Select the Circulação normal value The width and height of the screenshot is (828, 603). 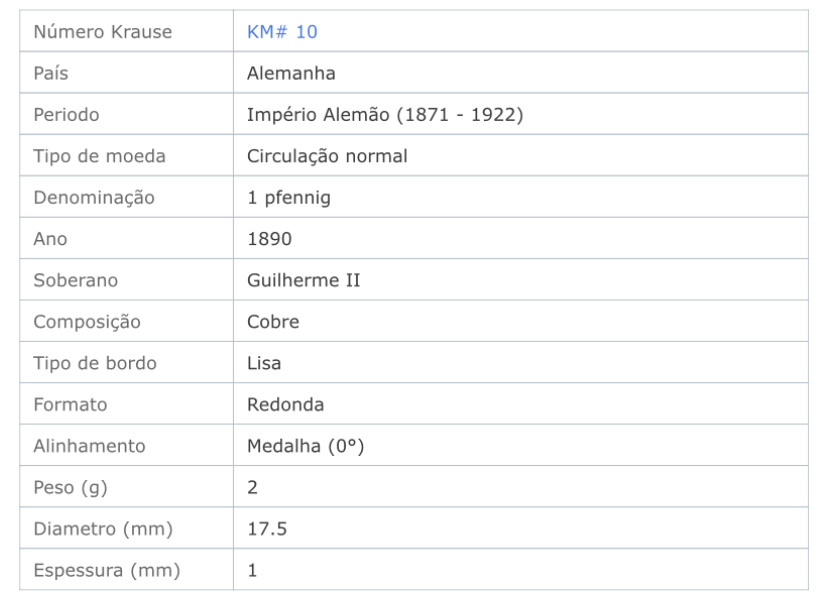[x=327, y=156]
